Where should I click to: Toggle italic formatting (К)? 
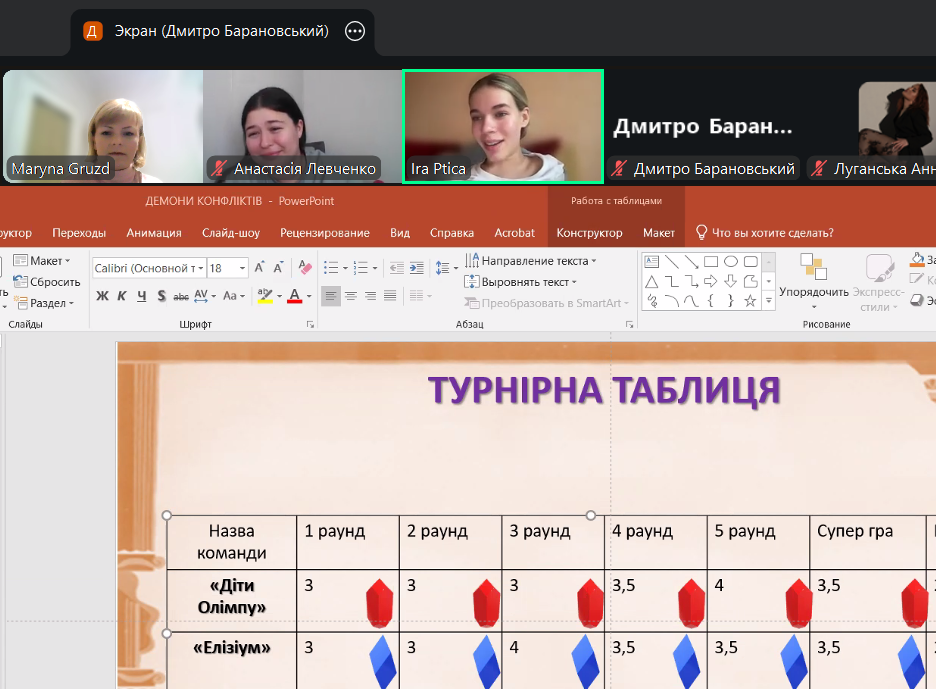click(122, 296)
